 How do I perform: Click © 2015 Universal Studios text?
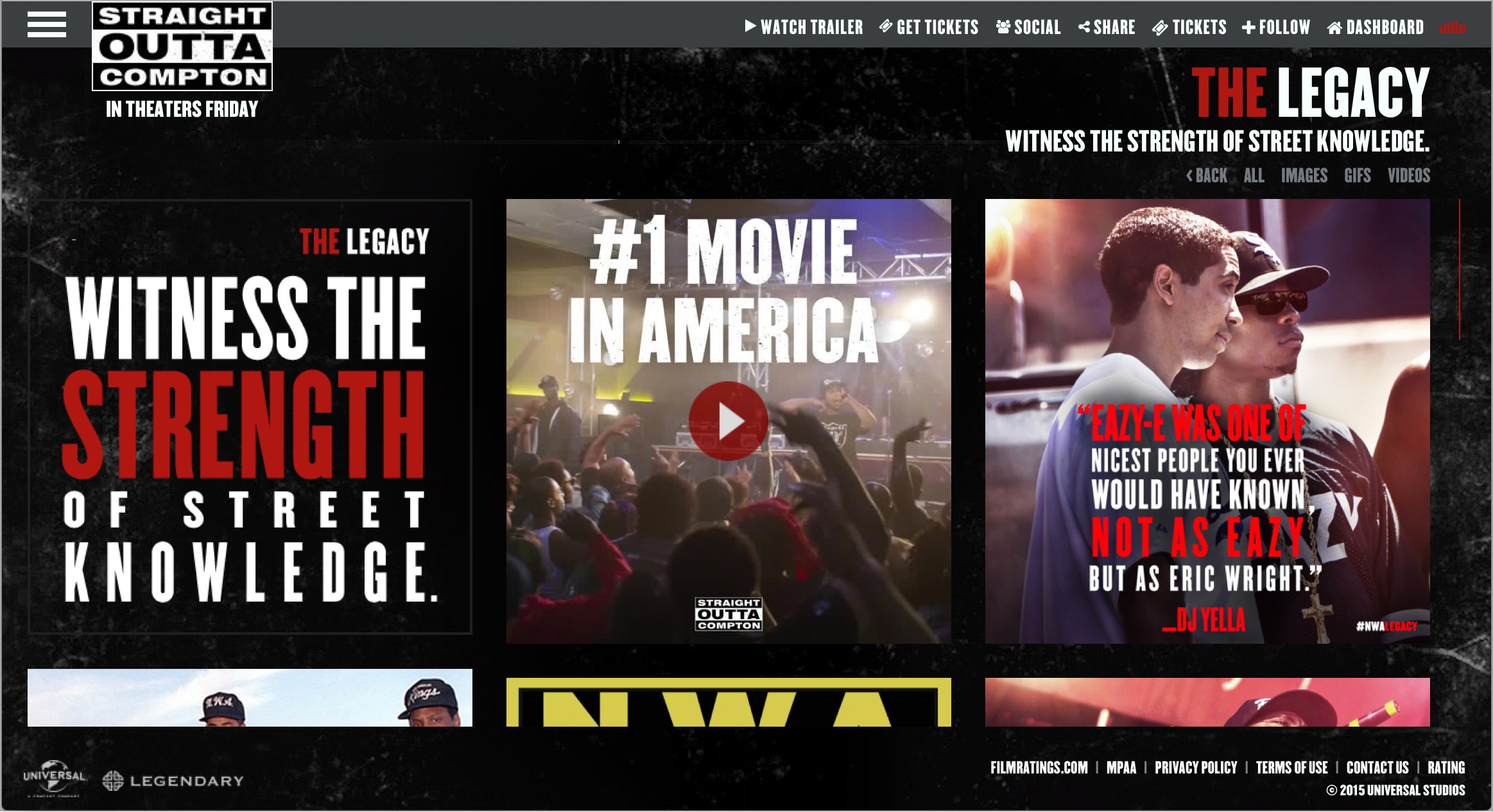(1396, 790)
